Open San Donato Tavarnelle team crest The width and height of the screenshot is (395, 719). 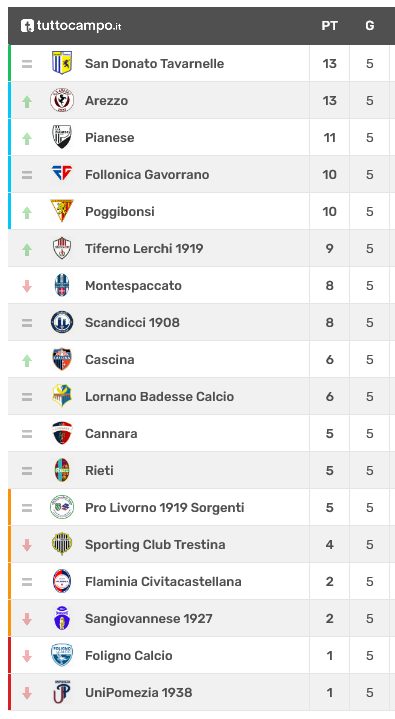coord(62,63)
